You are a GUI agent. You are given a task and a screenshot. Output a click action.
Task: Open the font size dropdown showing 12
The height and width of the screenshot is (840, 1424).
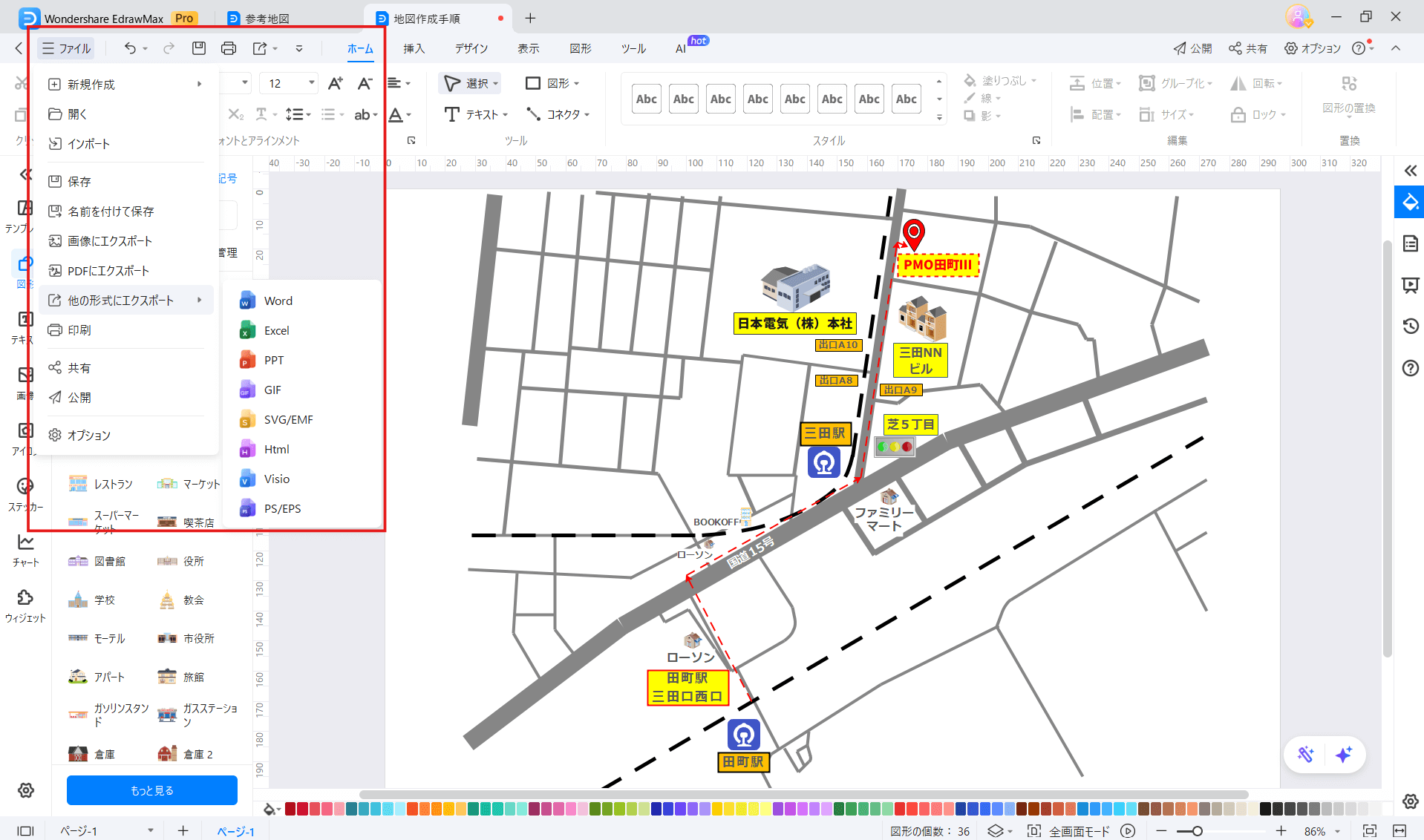point(311,83)
